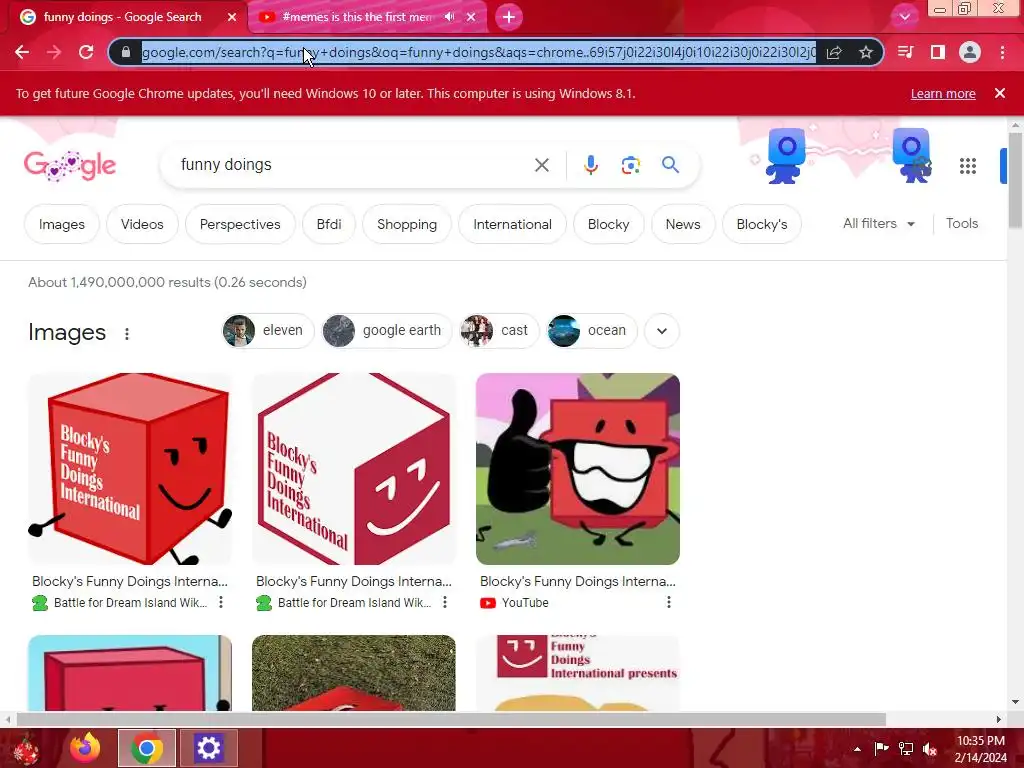Open the muted volume tray icon

(x=930, y=749)
